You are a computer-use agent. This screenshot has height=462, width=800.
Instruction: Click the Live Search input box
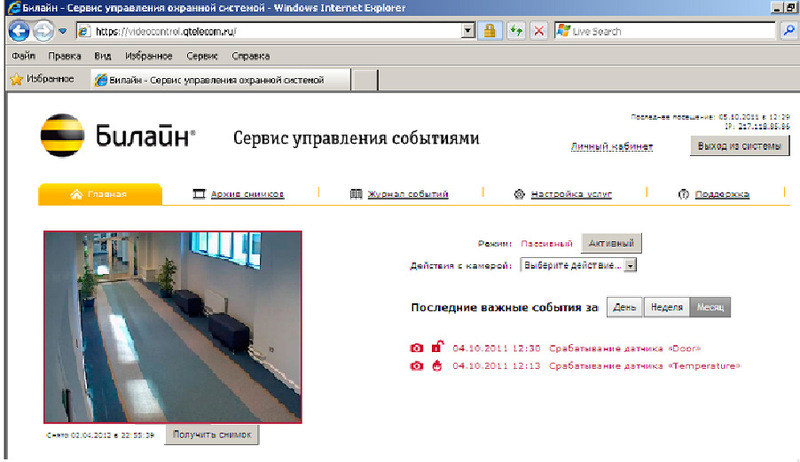pyautogui.click(x=665, y=32)
